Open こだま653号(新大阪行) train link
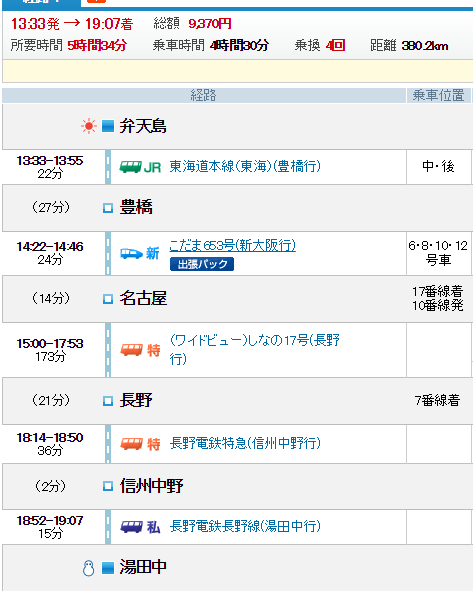Screen dimensions: 473x591 click(x=233, y=245)
